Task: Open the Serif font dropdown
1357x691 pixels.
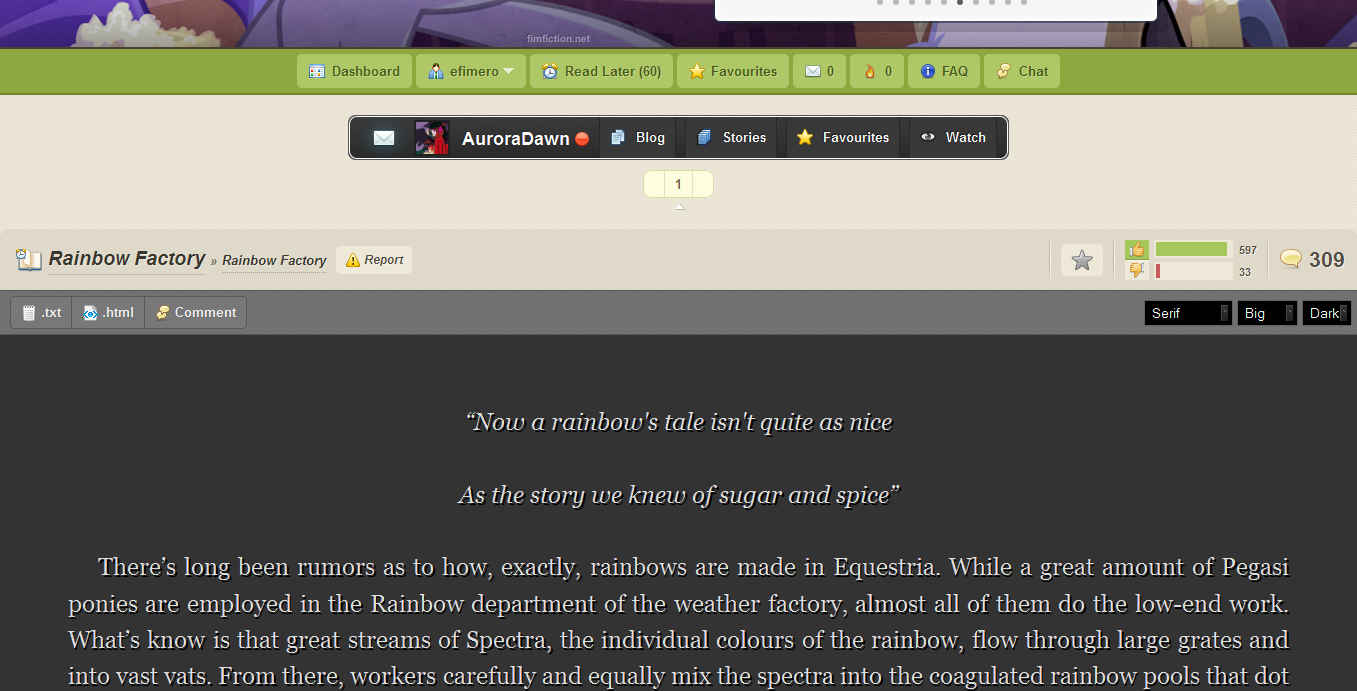Action: (x=1188, y=313)
